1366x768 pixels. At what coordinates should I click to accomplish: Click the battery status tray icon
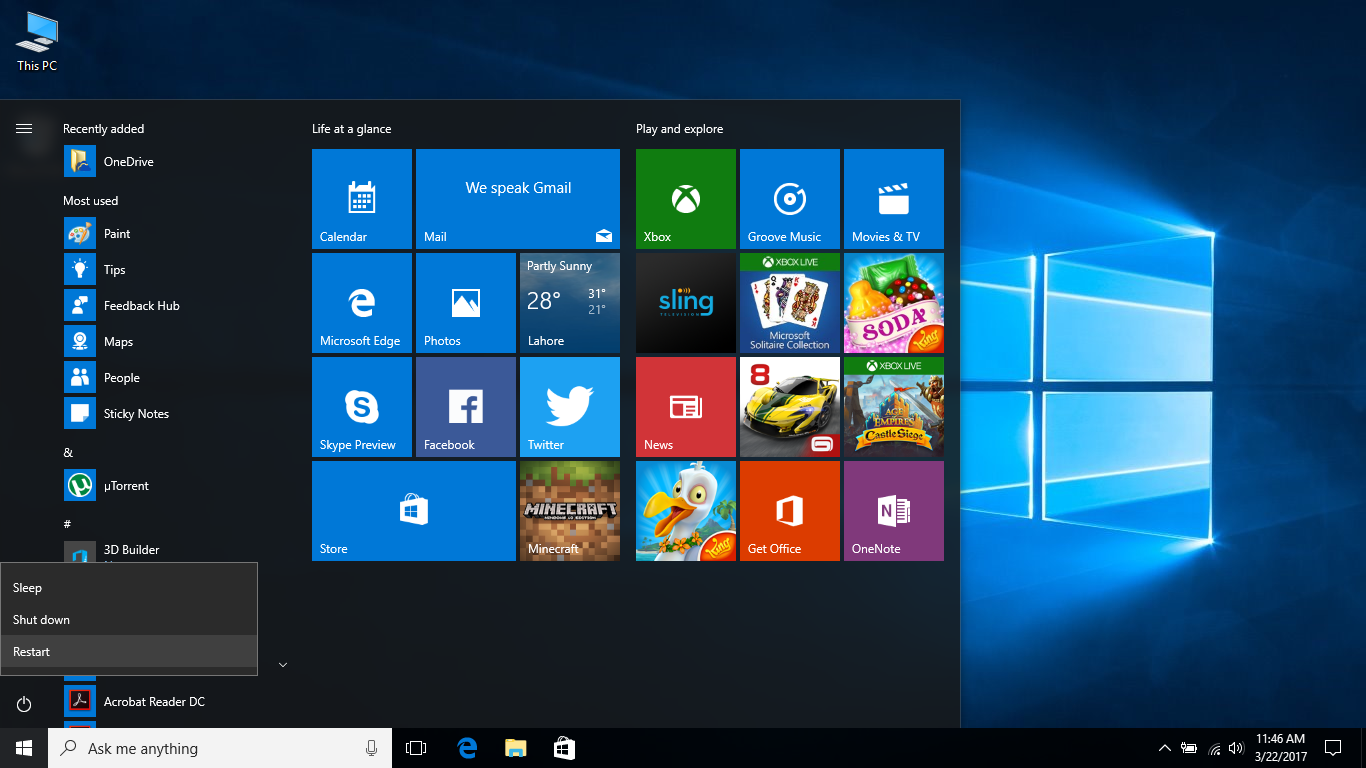[1189, 748]
